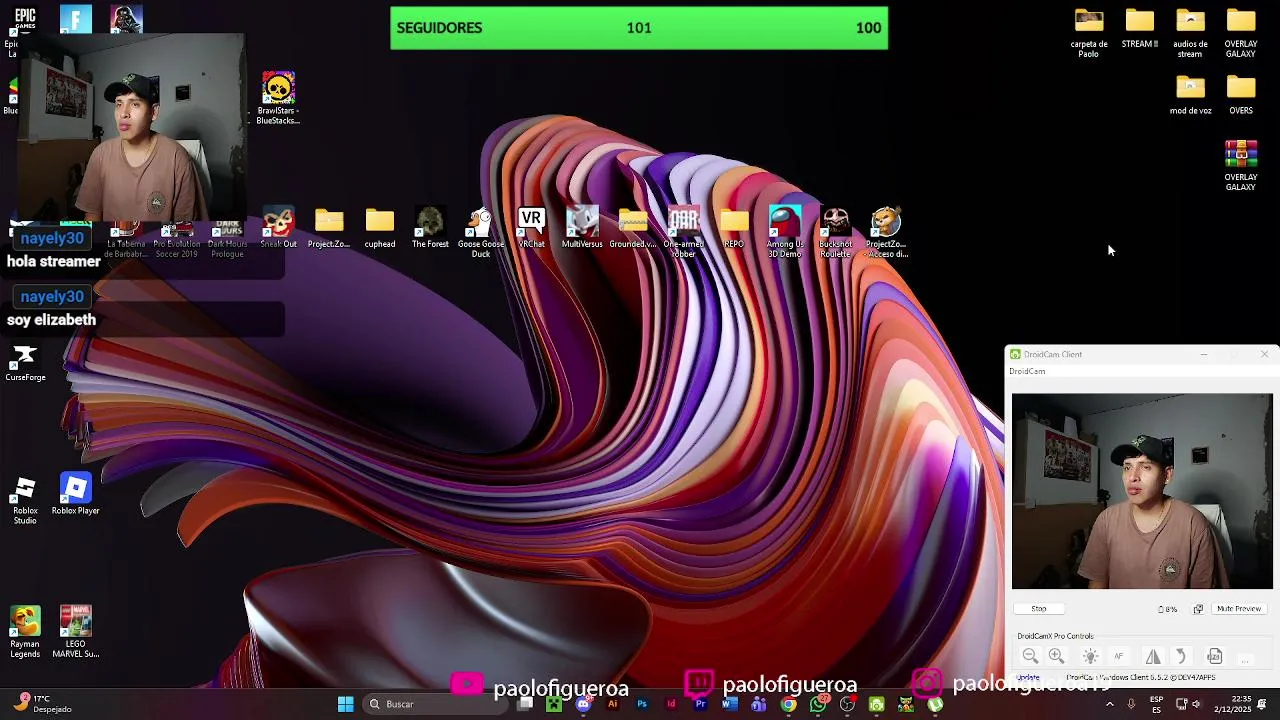Select the Buckshot Roulette shortcut
This screenshot has width=1280, height=720.
point(836,232)
